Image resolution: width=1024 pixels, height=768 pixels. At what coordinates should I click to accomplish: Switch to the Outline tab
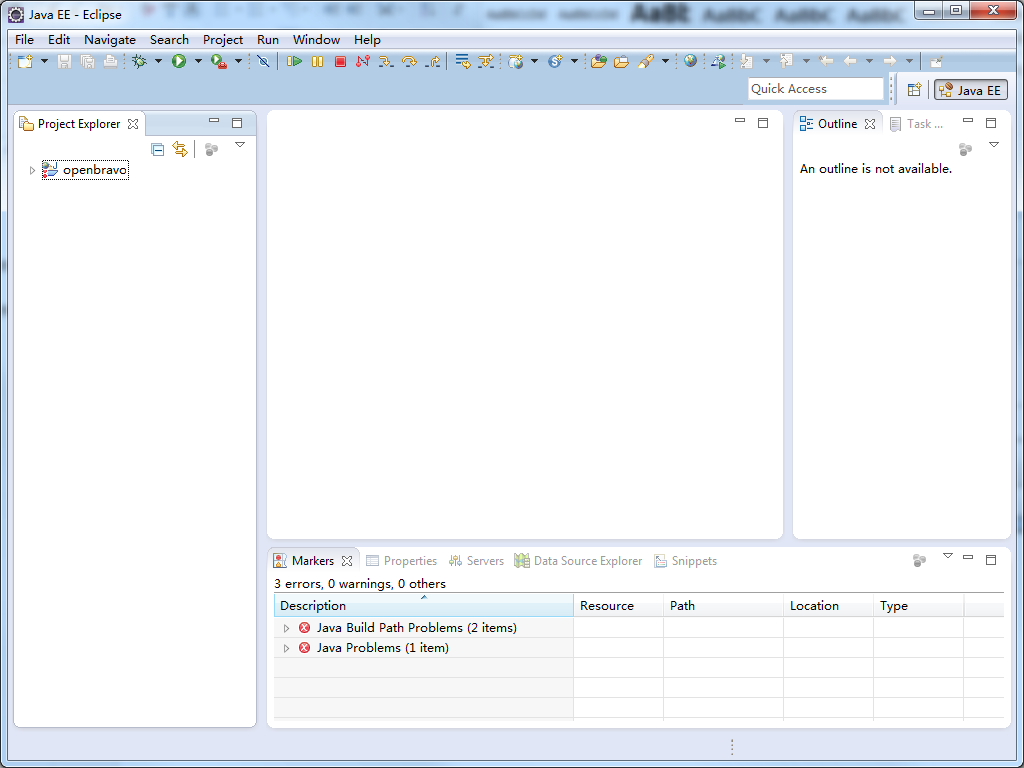[x=837, y=124]
